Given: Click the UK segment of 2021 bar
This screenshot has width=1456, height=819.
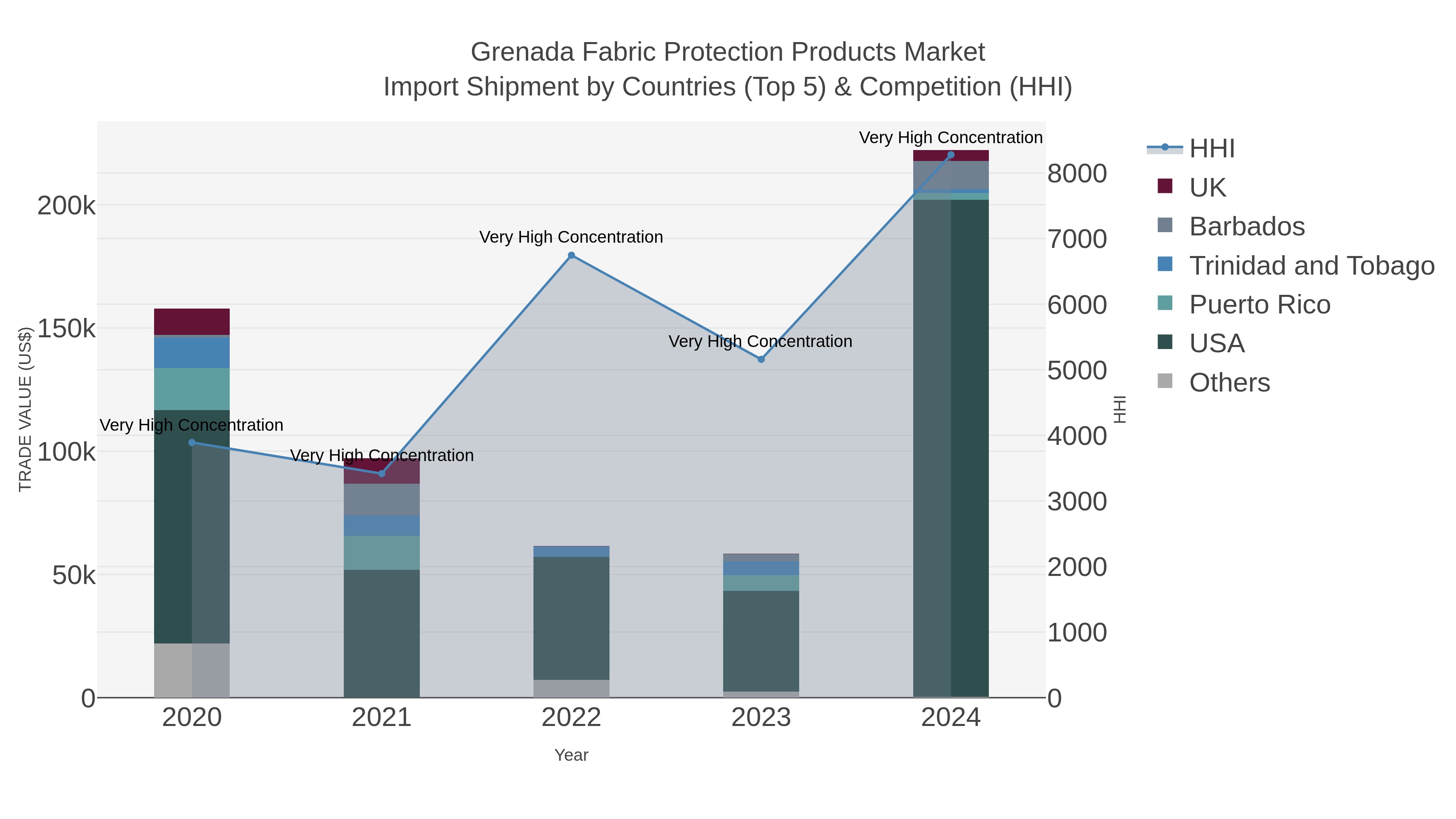Looking at the screenshot, I should point(381,472).
